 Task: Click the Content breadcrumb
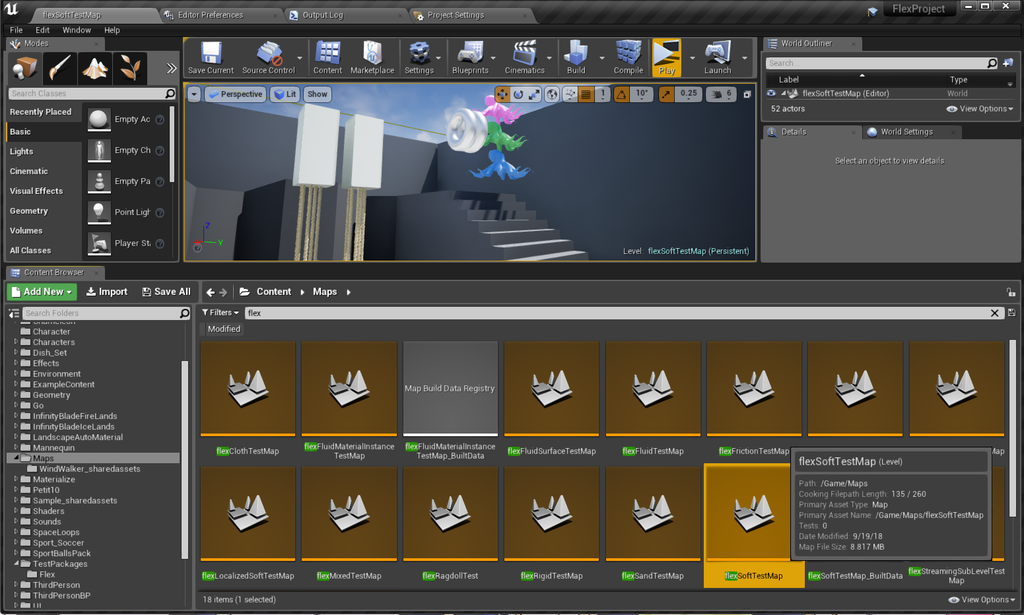click(274, 292)
